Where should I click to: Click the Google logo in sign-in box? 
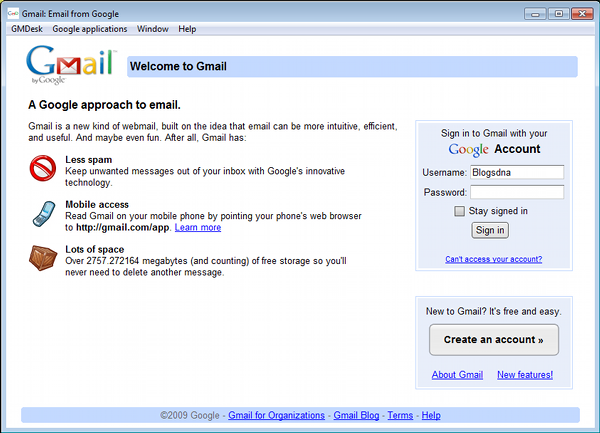(468, 150)
